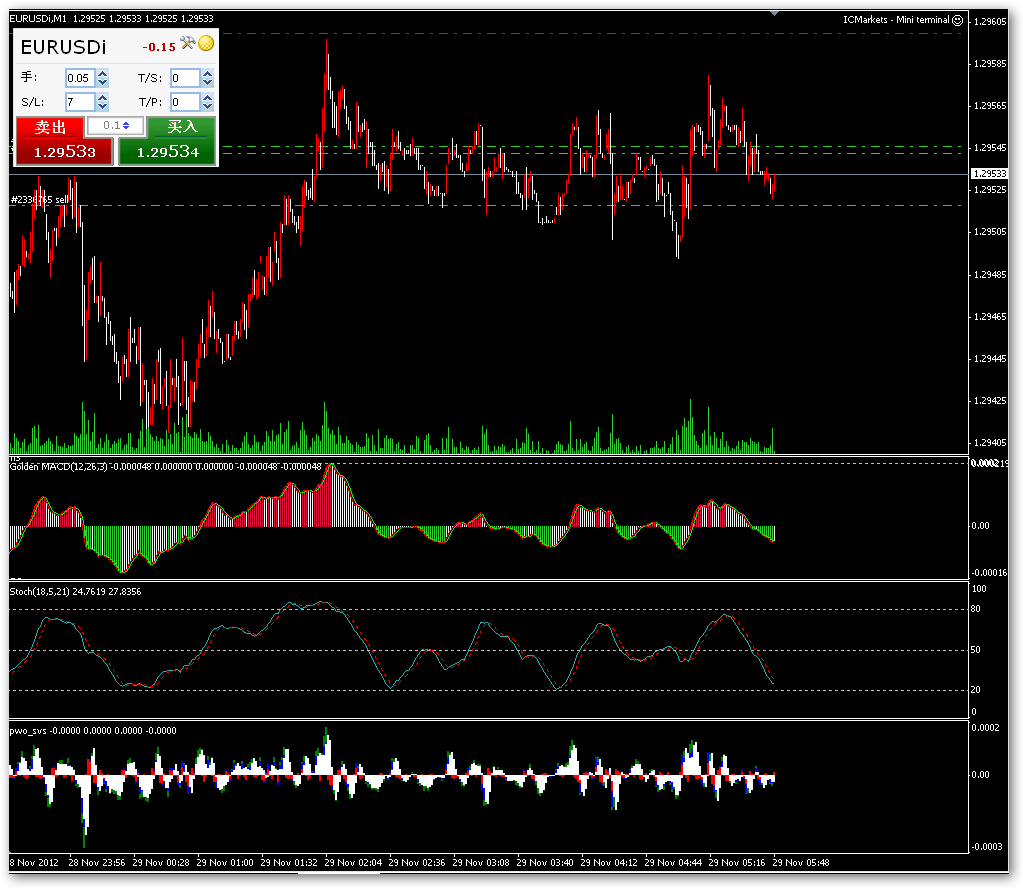Image resolution: width=1023 pixels, height=888 pixels.
Task: Click the 29 Nov 05:48 time label
Action: (801, 863)
